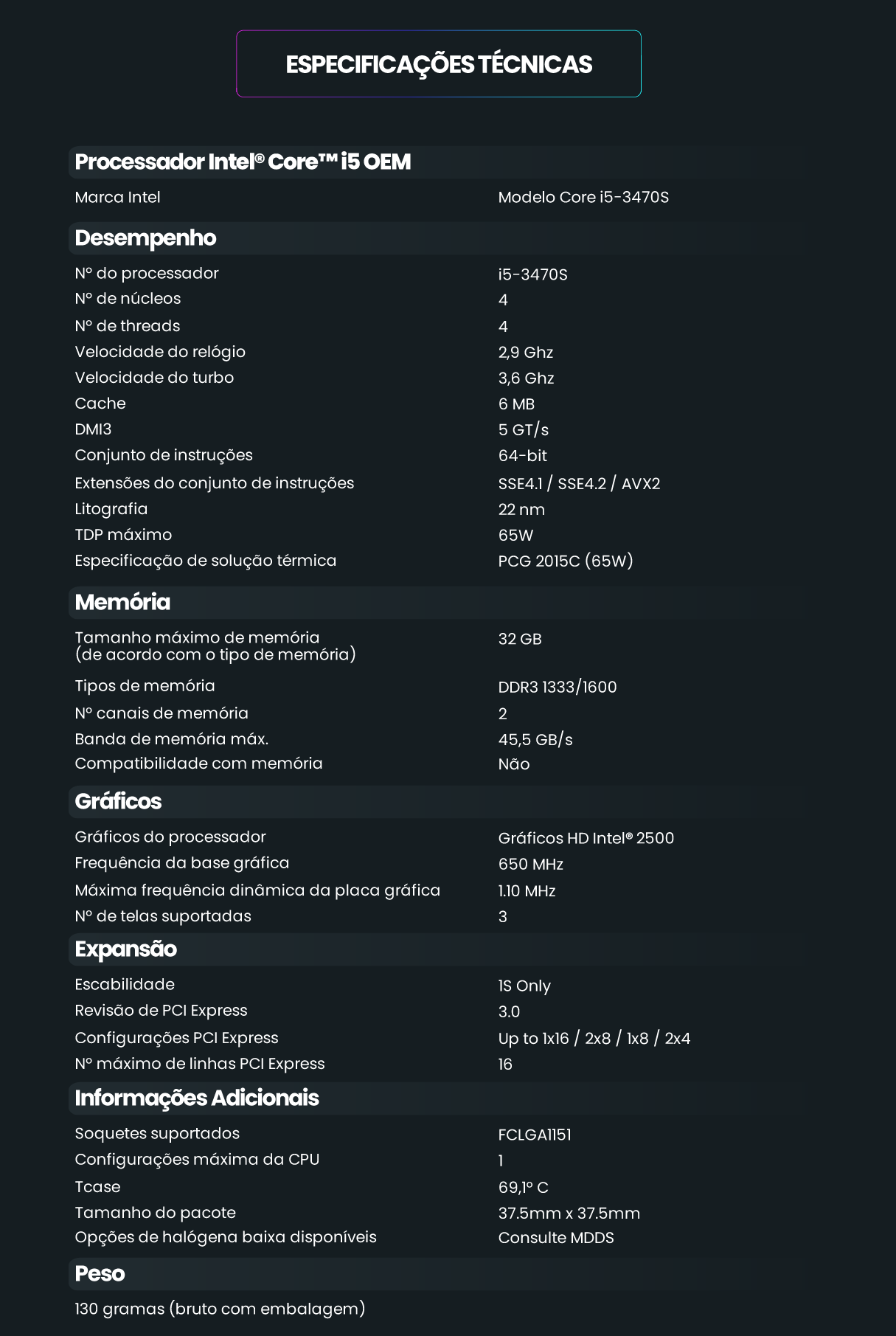Viewport: 896px width, 1336px height.
Task: Click the Modelo Core i5-3470S text
Action: pyautogui.click(x=583, y=197)
